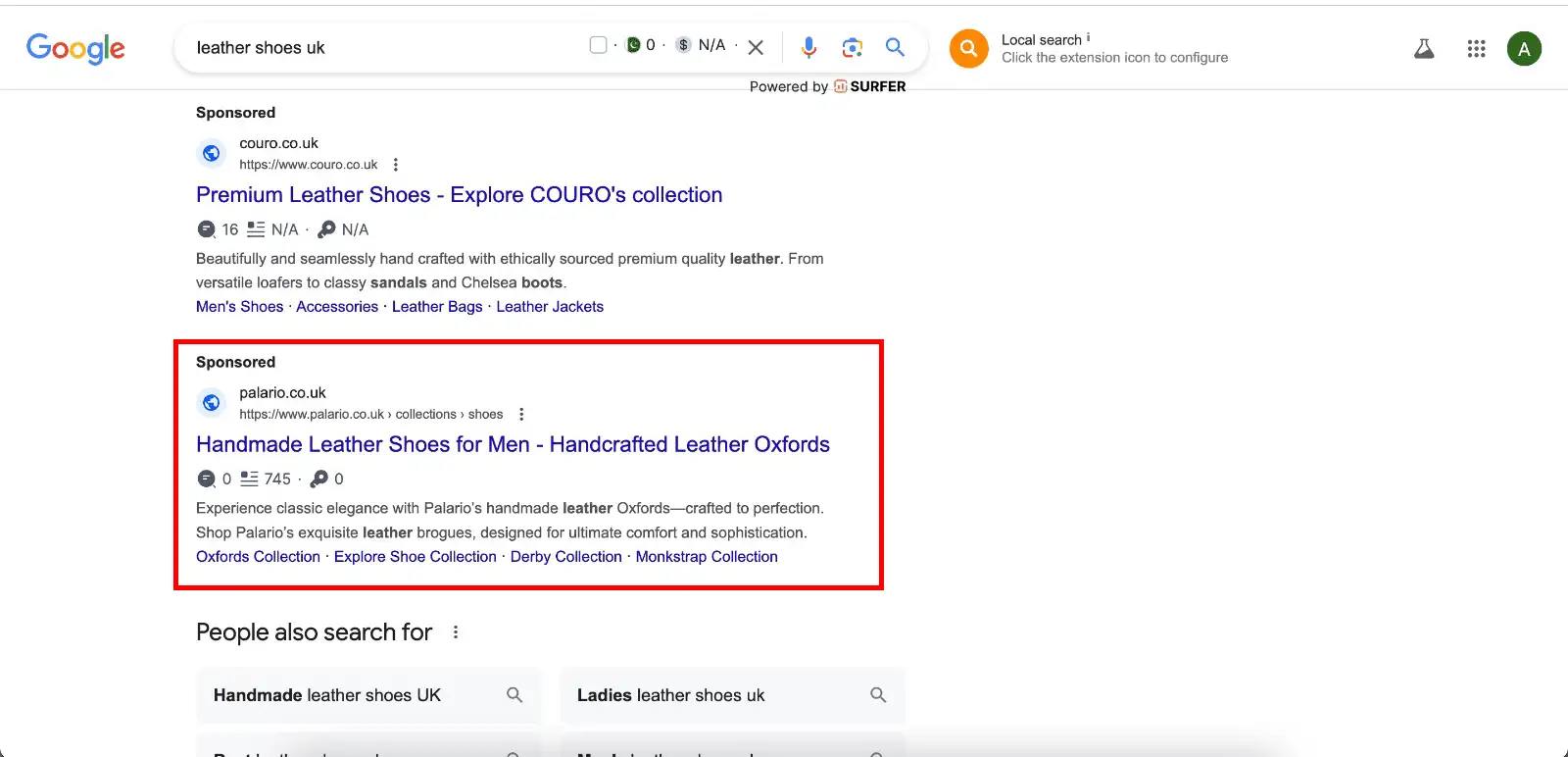Open Search Labs flask icon
Viewport: 1568px width, 757px height.
[1424, 48]
